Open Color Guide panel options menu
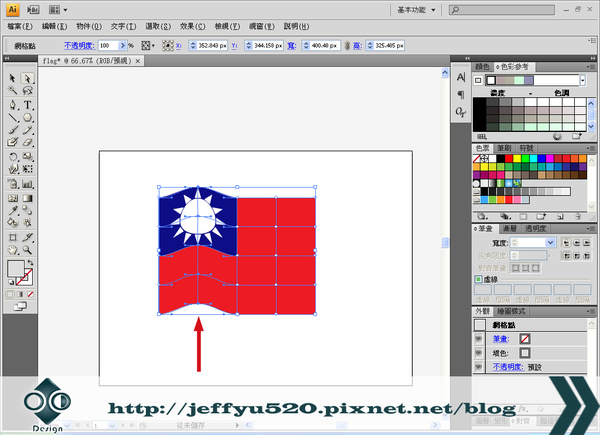Screen dimensions: 600x435 click(590, 67)
